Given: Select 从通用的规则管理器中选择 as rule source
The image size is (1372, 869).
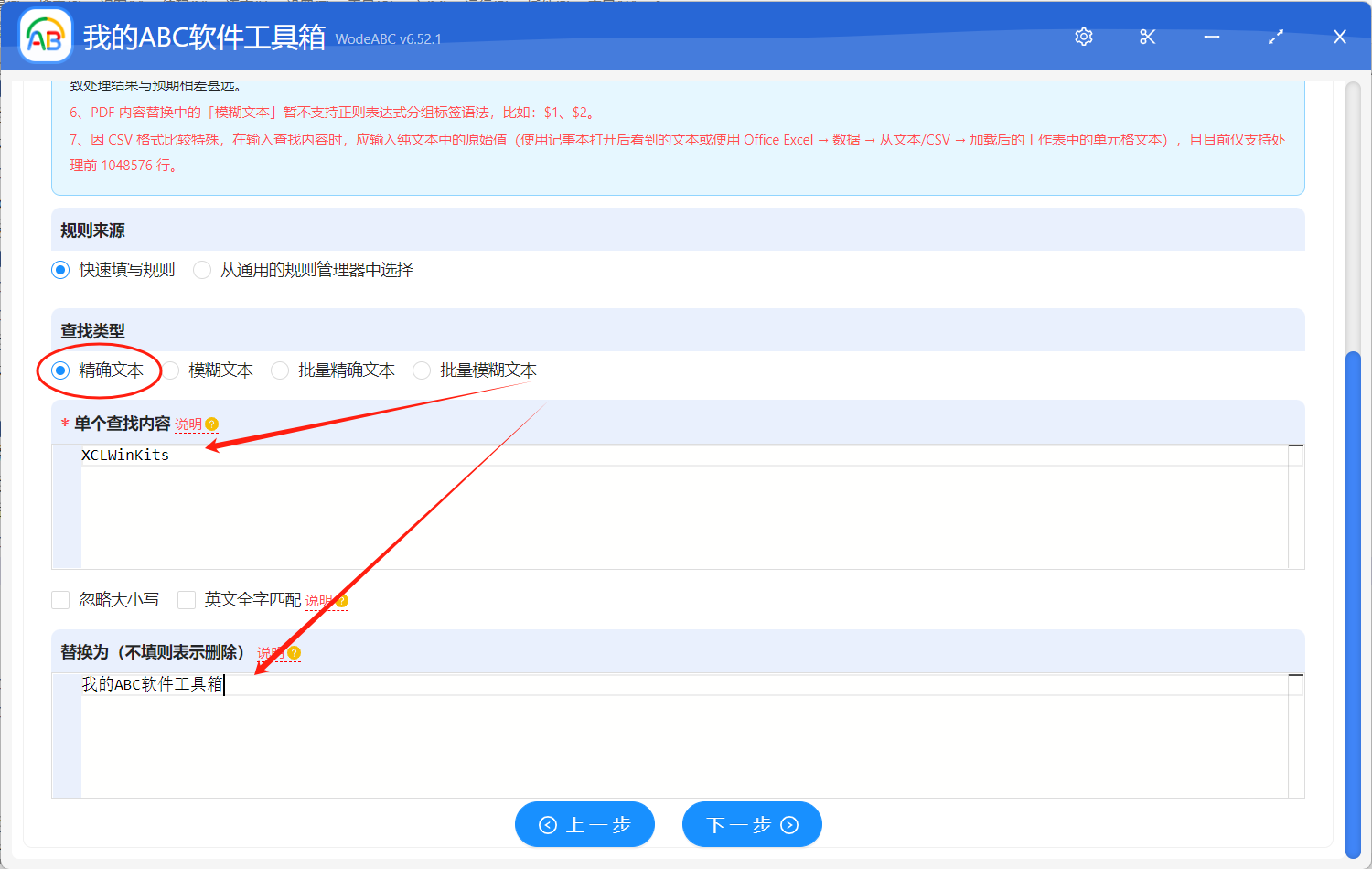Looking at the screenshot, I should pyautogui.click(x=201, y=270).
